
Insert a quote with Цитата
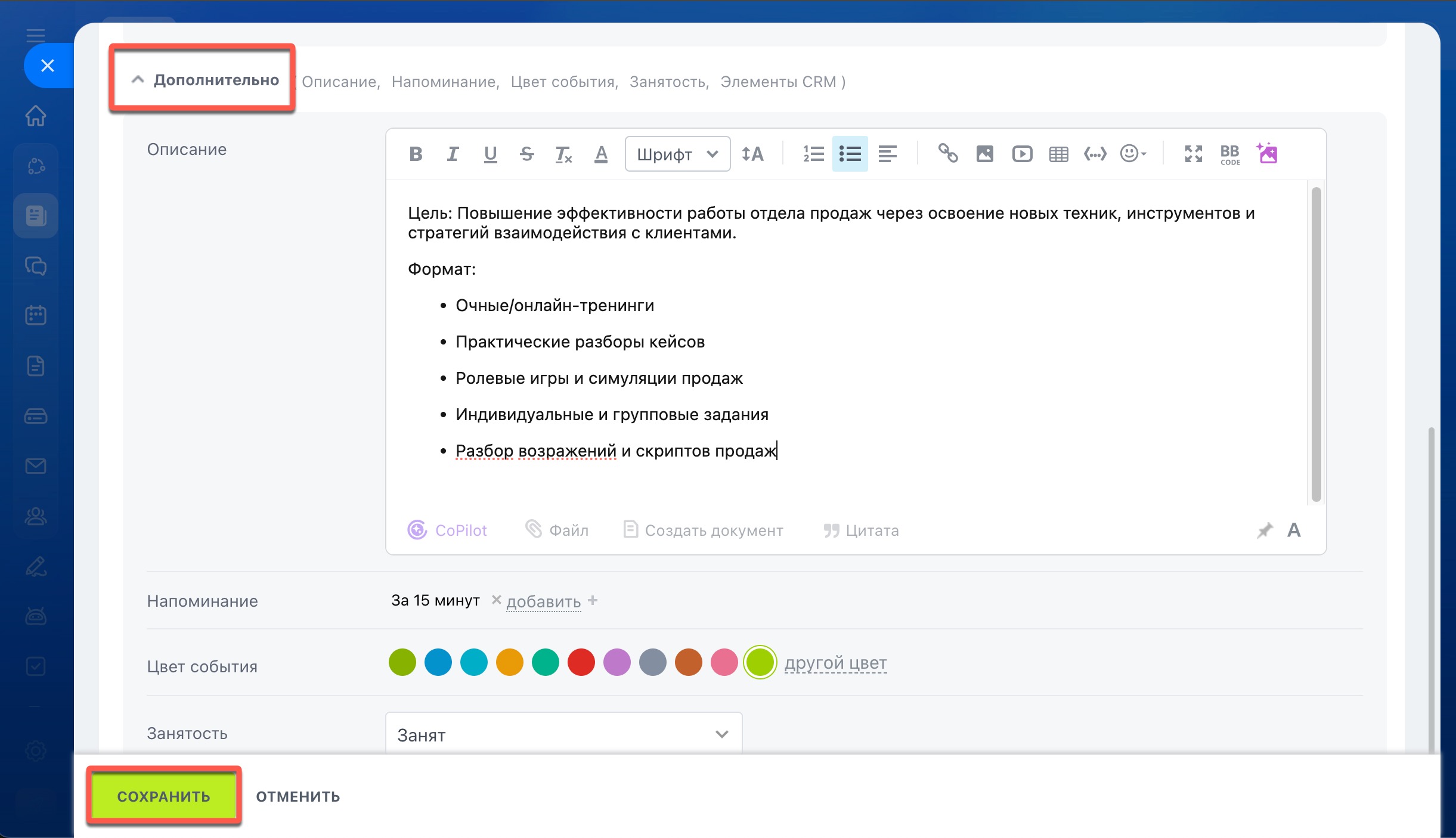861,530
